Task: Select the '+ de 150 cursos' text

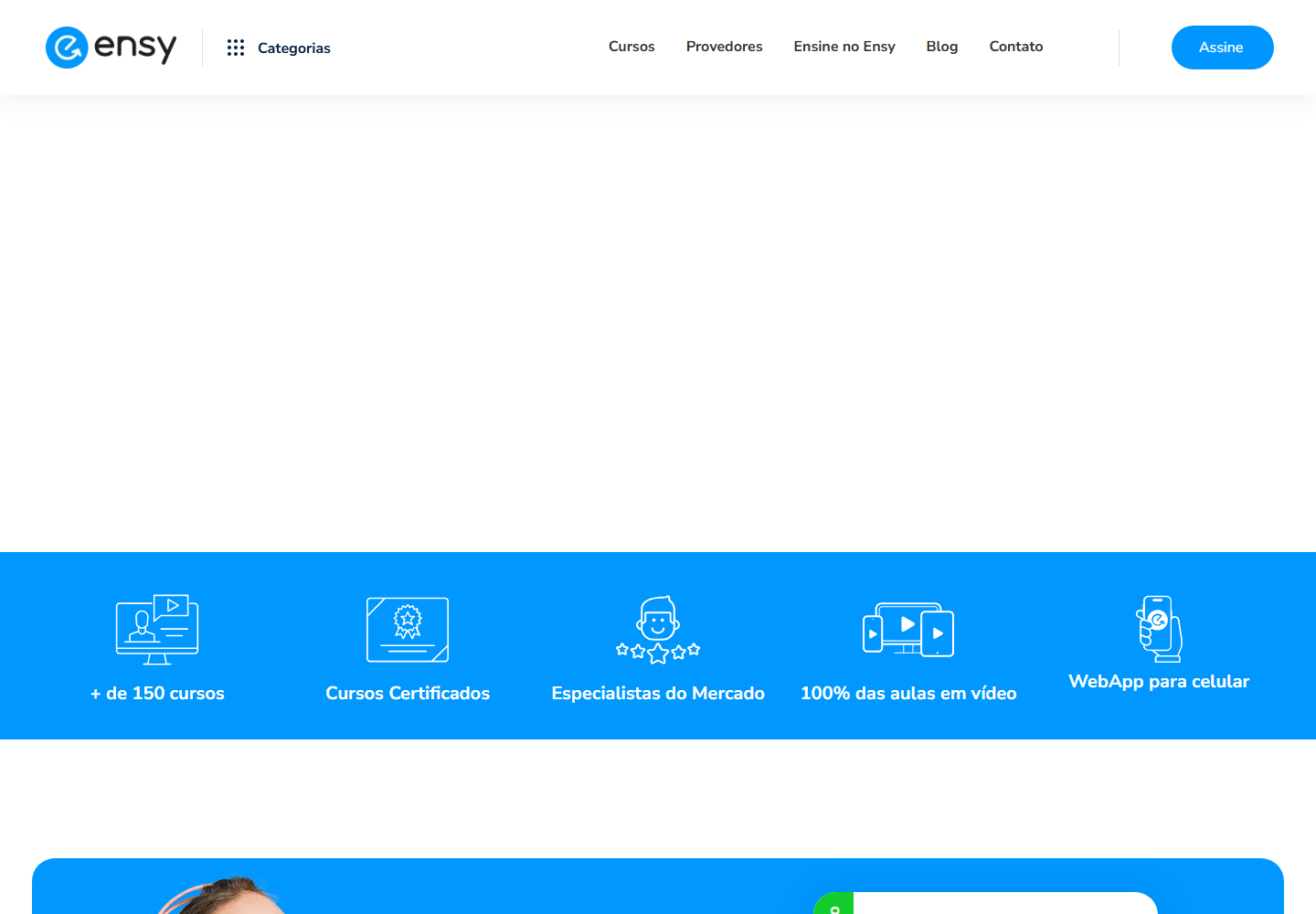Action: point(157,694)
